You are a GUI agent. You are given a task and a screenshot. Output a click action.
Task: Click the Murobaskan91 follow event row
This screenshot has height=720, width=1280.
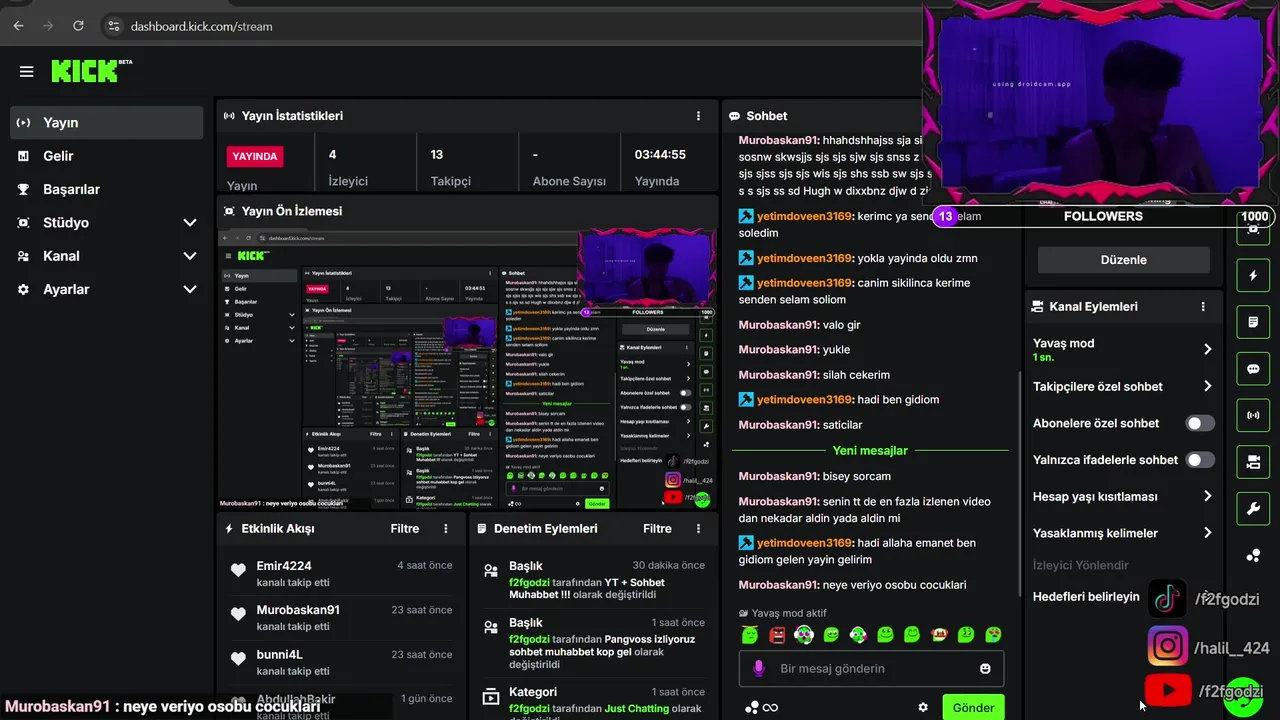pos(342,618)
